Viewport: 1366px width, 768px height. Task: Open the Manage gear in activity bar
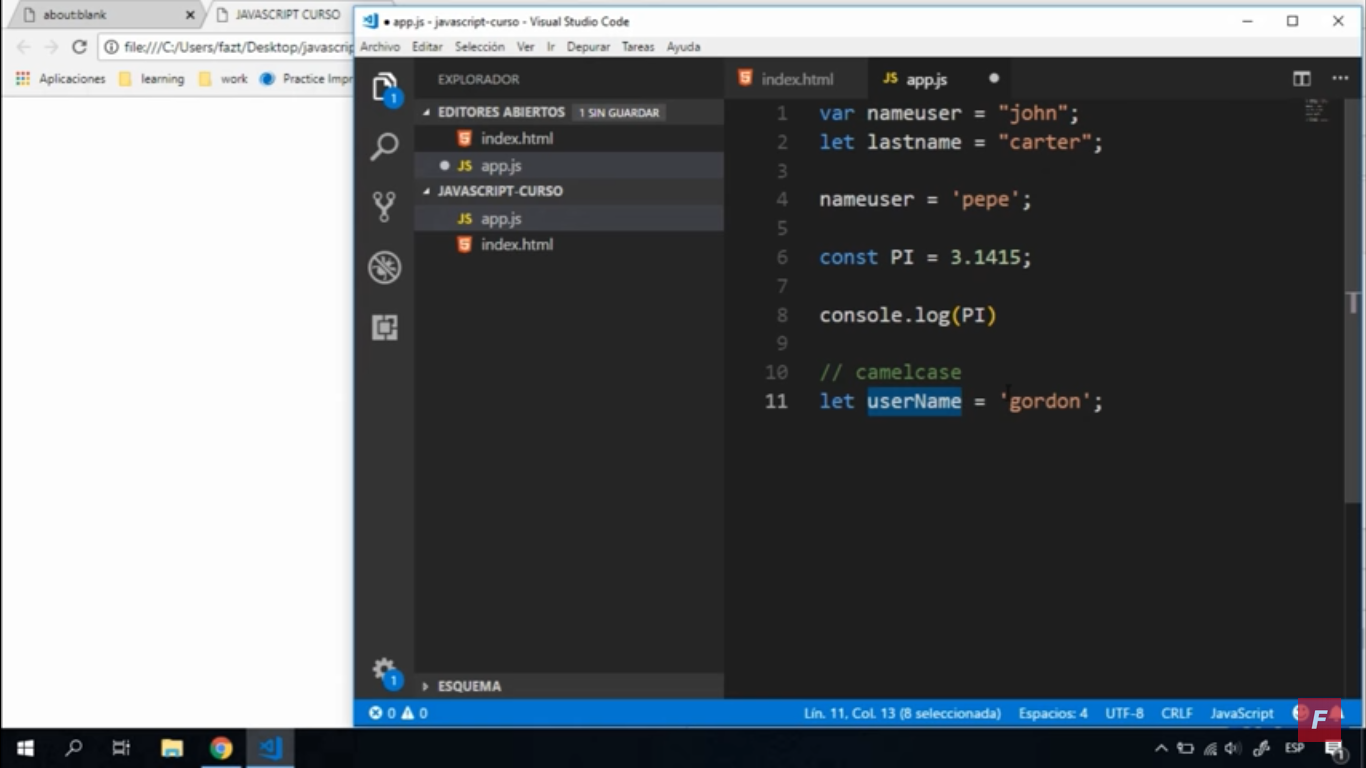[x=385, y=671]
